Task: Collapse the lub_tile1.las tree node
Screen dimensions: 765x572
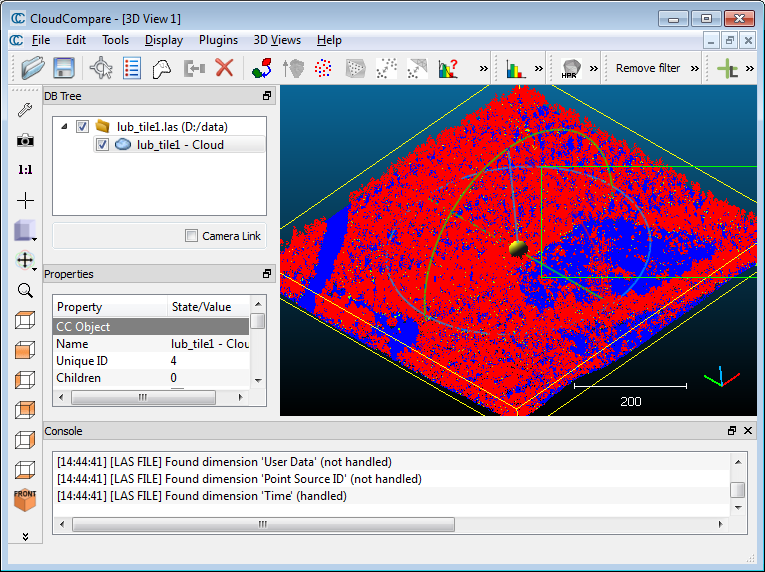Action: point(64,127)
